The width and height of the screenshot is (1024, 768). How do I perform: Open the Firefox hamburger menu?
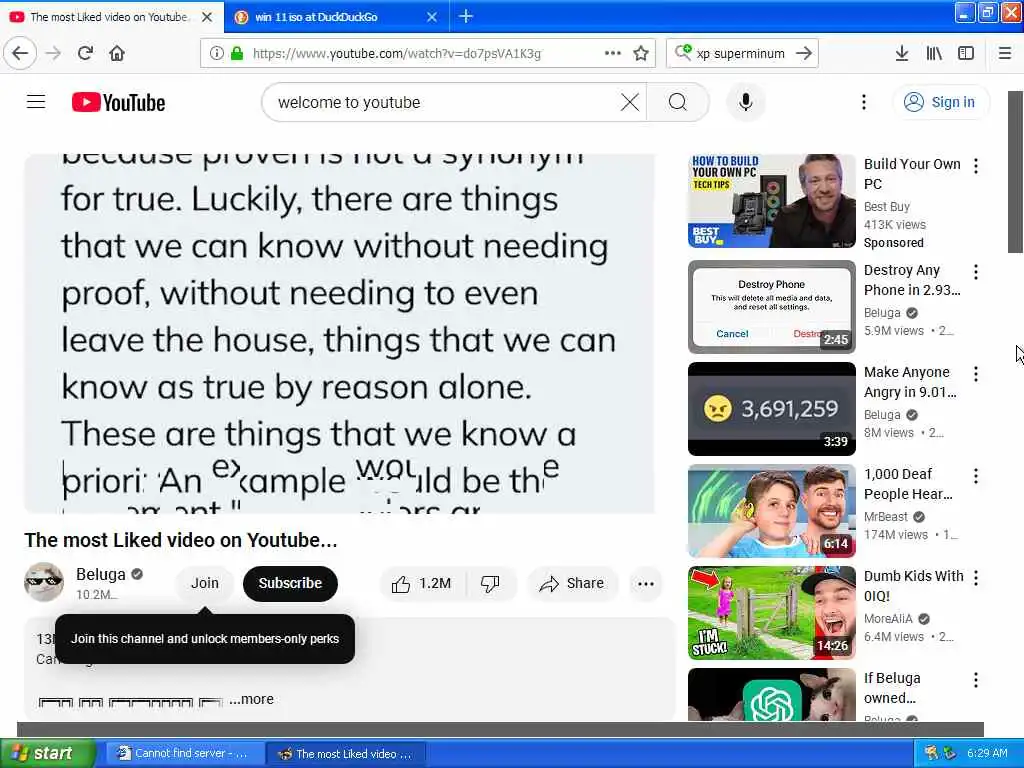click(x=1004, y=53)
